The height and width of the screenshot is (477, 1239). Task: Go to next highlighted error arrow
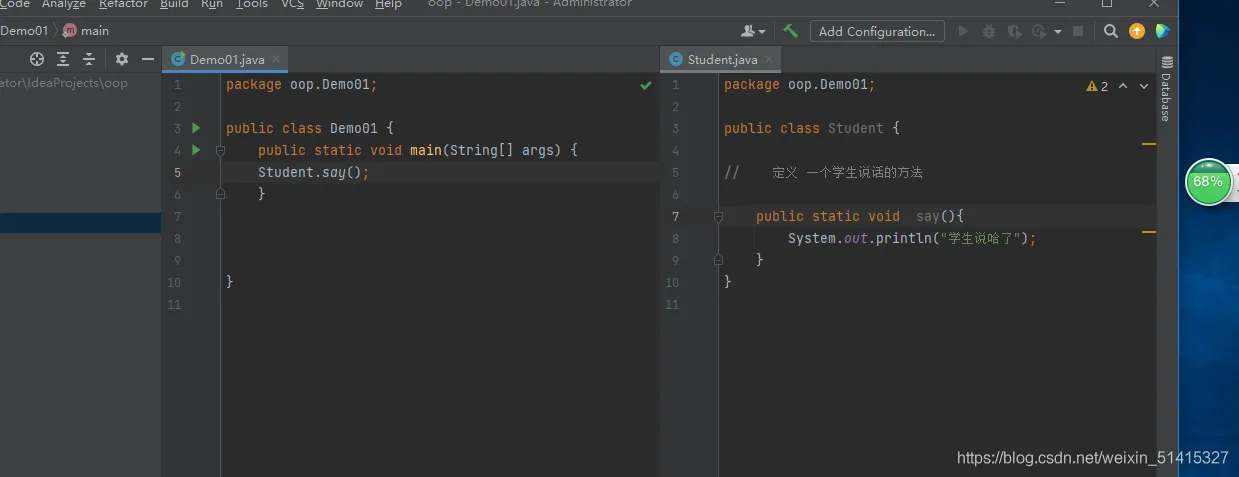[x=1143, y=86]
